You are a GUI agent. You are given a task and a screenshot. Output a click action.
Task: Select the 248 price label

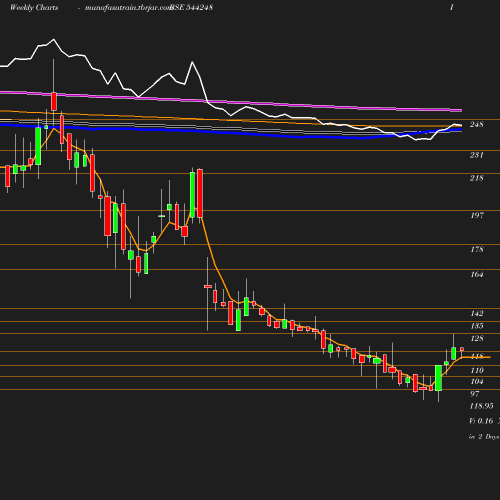tap(477, 124)
